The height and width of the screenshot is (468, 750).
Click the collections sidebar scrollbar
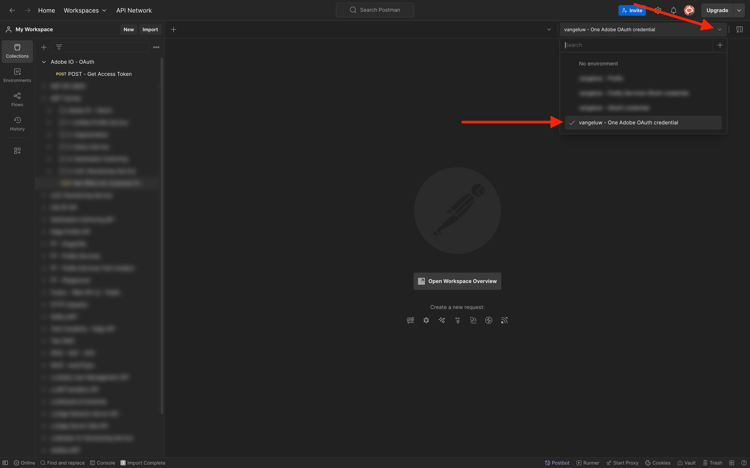click(162, 234)
